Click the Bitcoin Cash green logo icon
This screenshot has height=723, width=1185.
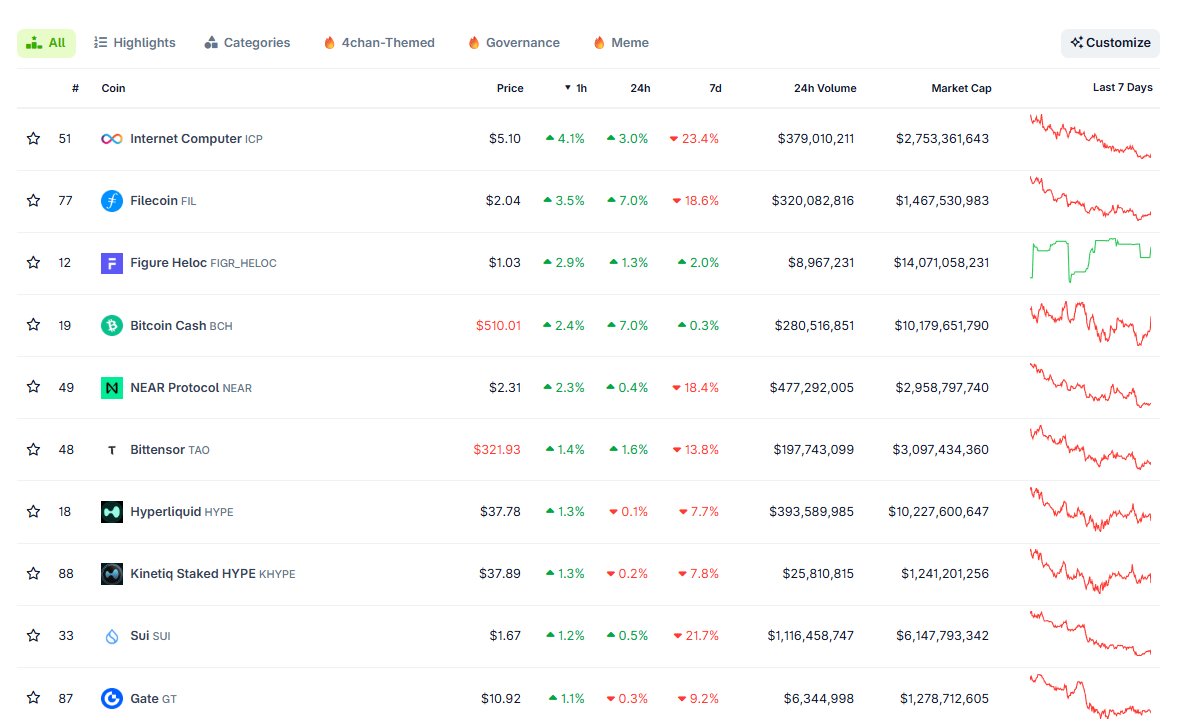[112, 326]
